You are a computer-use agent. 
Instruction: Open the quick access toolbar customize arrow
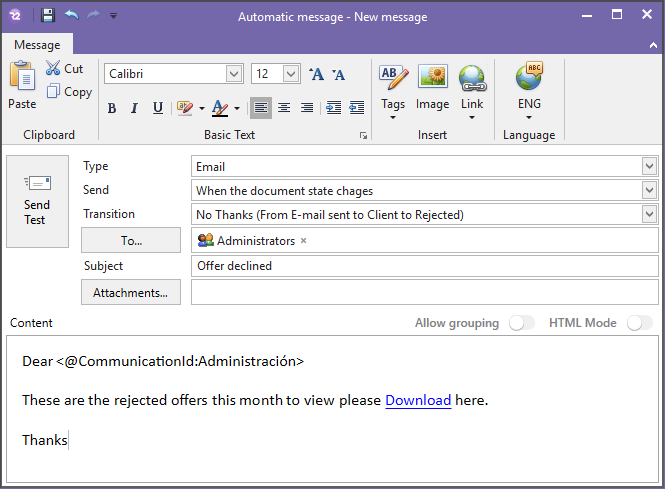[x=113, y=16]
